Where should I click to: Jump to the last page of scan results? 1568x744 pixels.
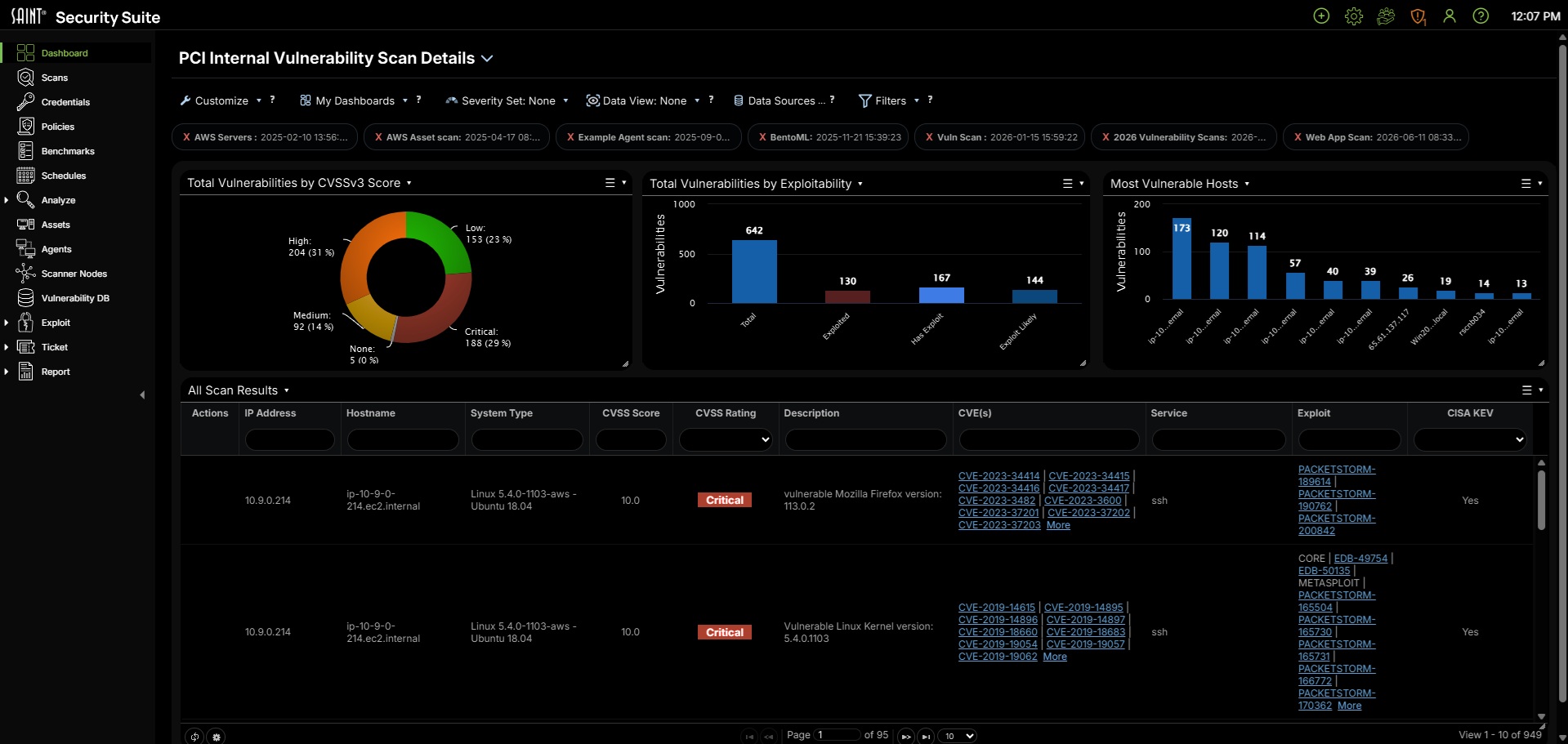(926, 737)
